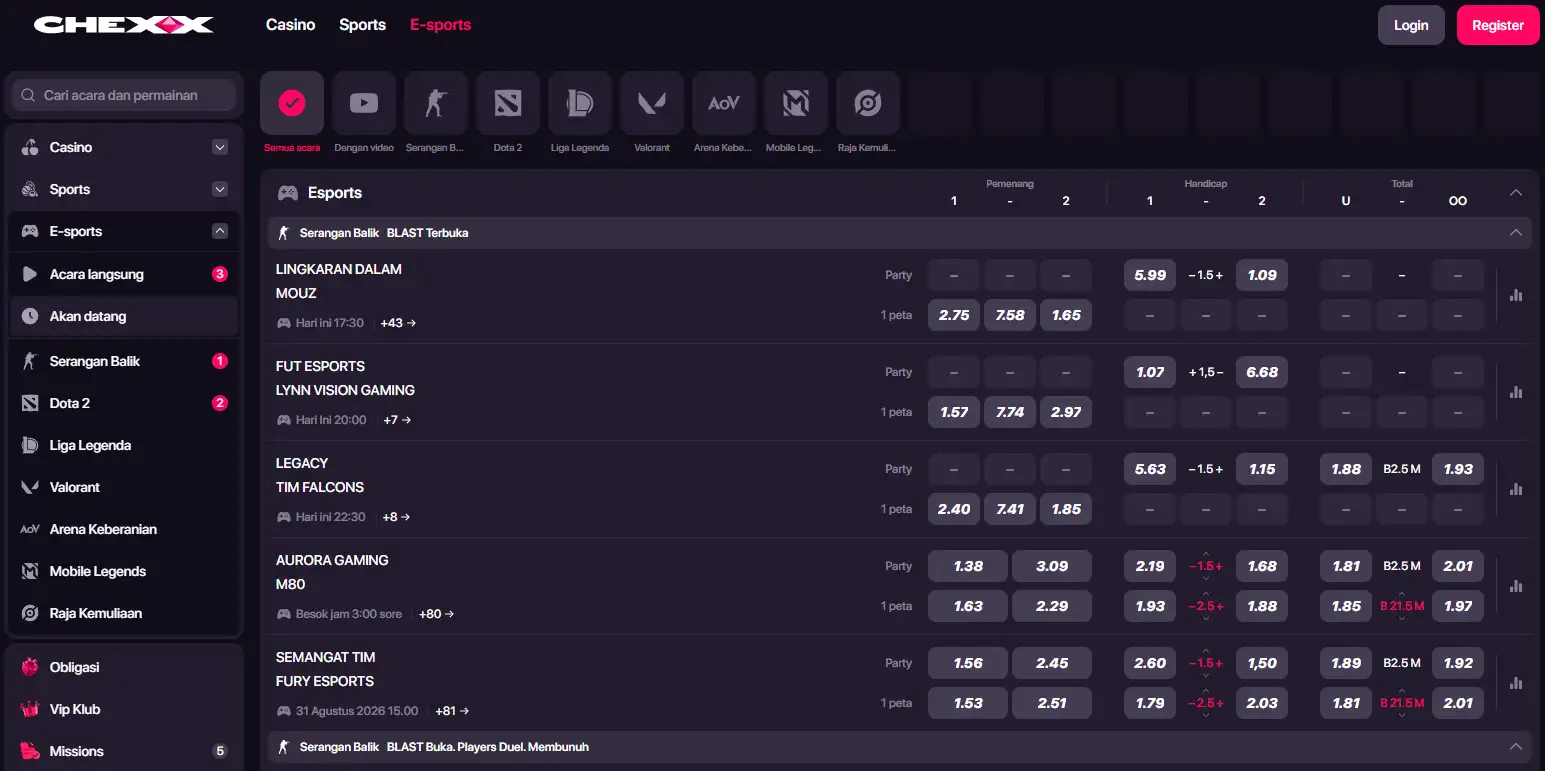The height and width of the screenshot is (771, 1545).
Task: Lower 1 peta handicap line for AURORA GAMING
Action: (1206, 619)
